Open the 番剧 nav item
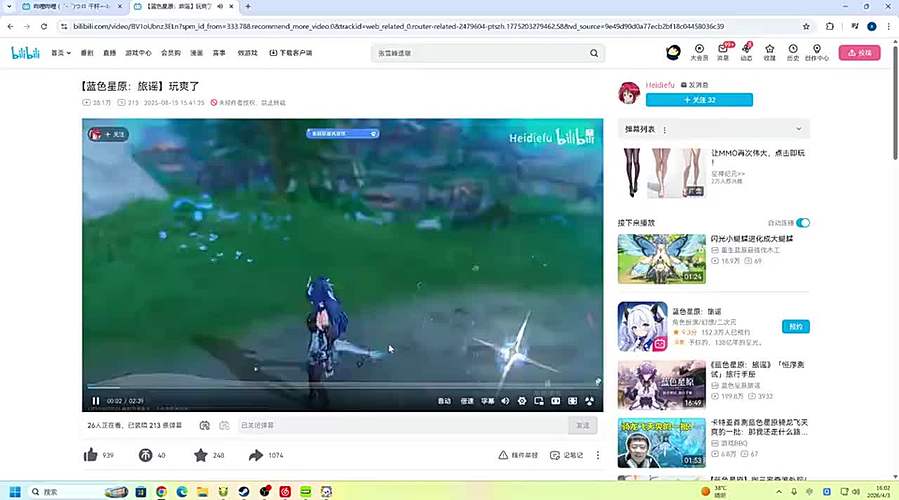This screenshot has width=899, height=500. tap(87, 53)
